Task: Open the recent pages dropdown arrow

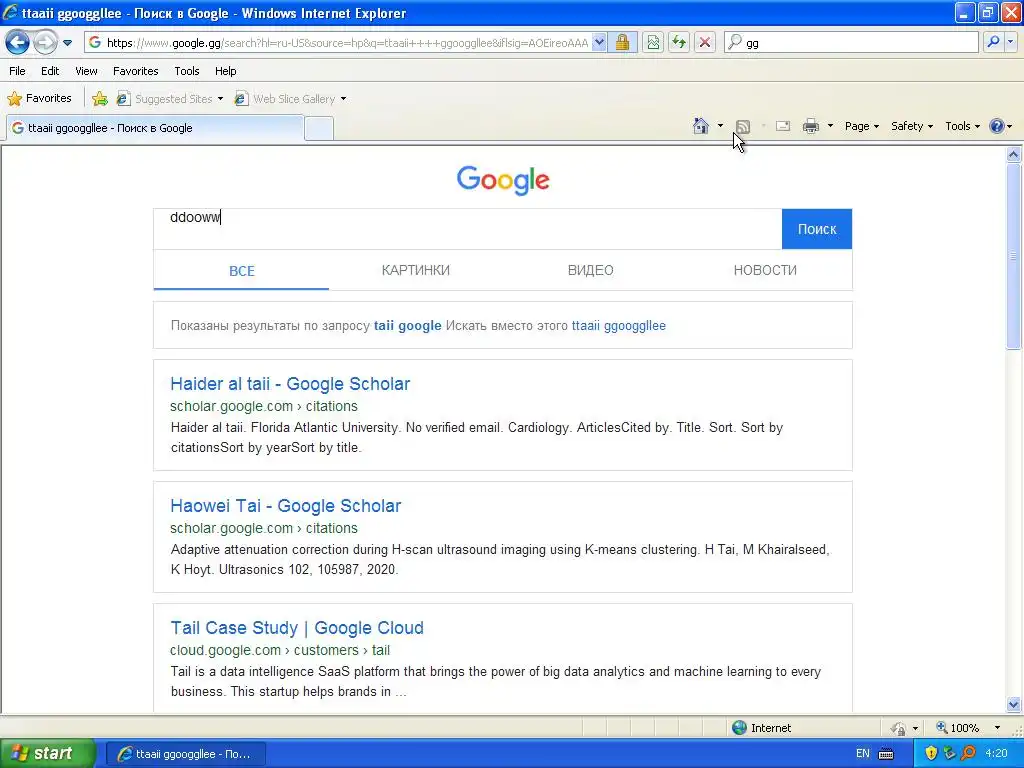Action: (67, 43)
